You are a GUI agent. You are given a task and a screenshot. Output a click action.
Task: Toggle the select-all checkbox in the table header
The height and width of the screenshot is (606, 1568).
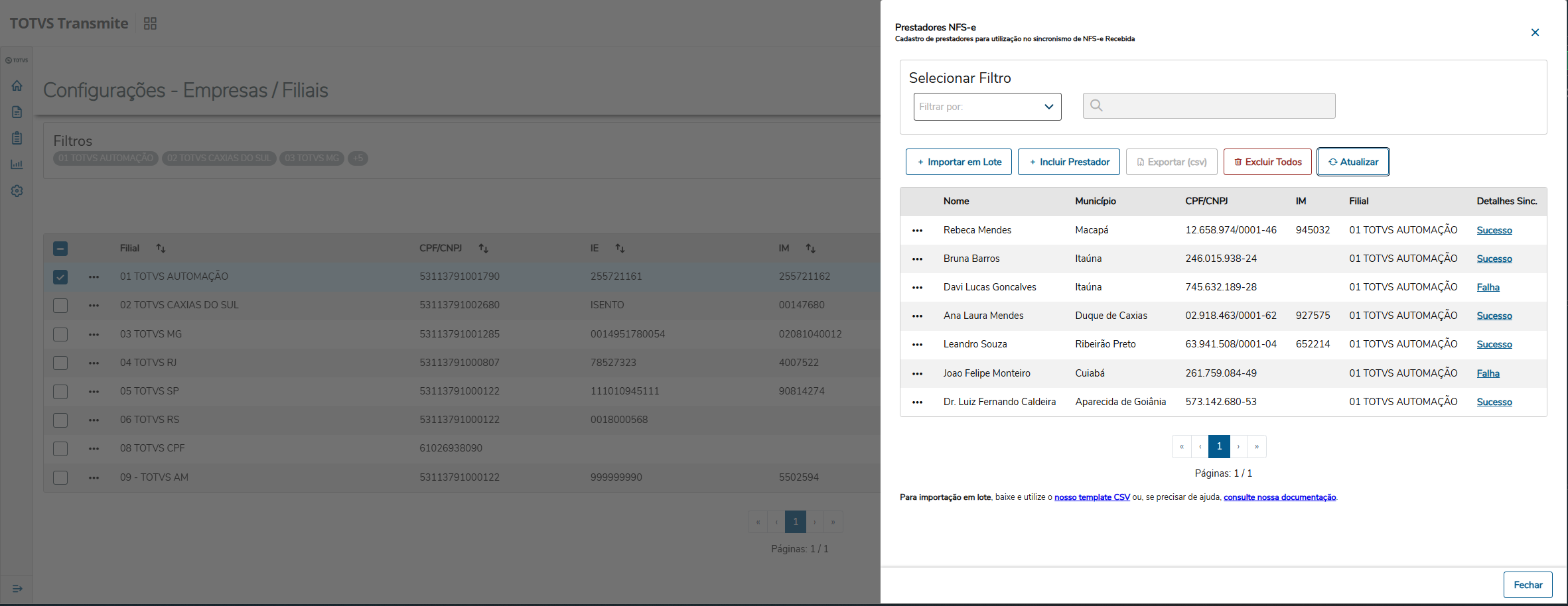(x=60, y=249)
